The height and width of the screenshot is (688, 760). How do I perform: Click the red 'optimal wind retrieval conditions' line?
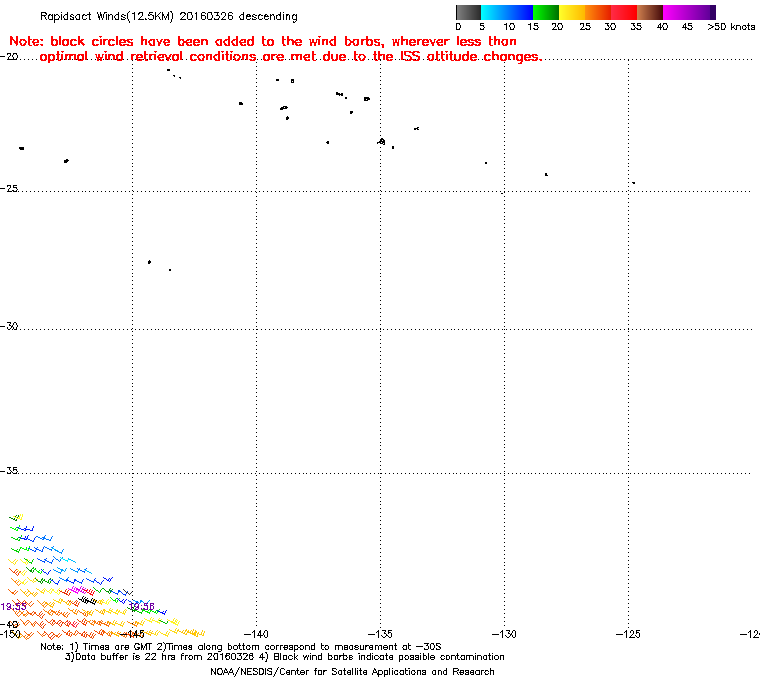tap(291, 57)
